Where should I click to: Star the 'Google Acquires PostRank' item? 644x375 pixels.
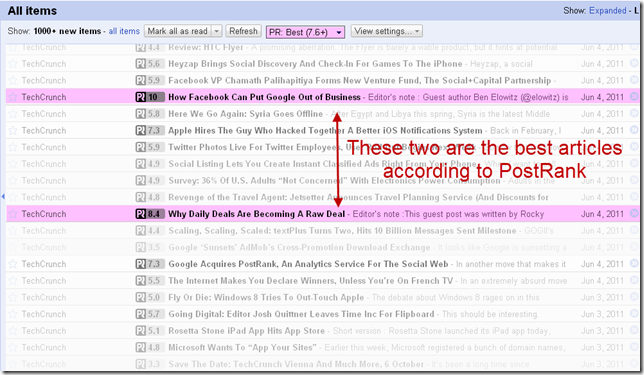pyautogui.click(x=13, y=264)
